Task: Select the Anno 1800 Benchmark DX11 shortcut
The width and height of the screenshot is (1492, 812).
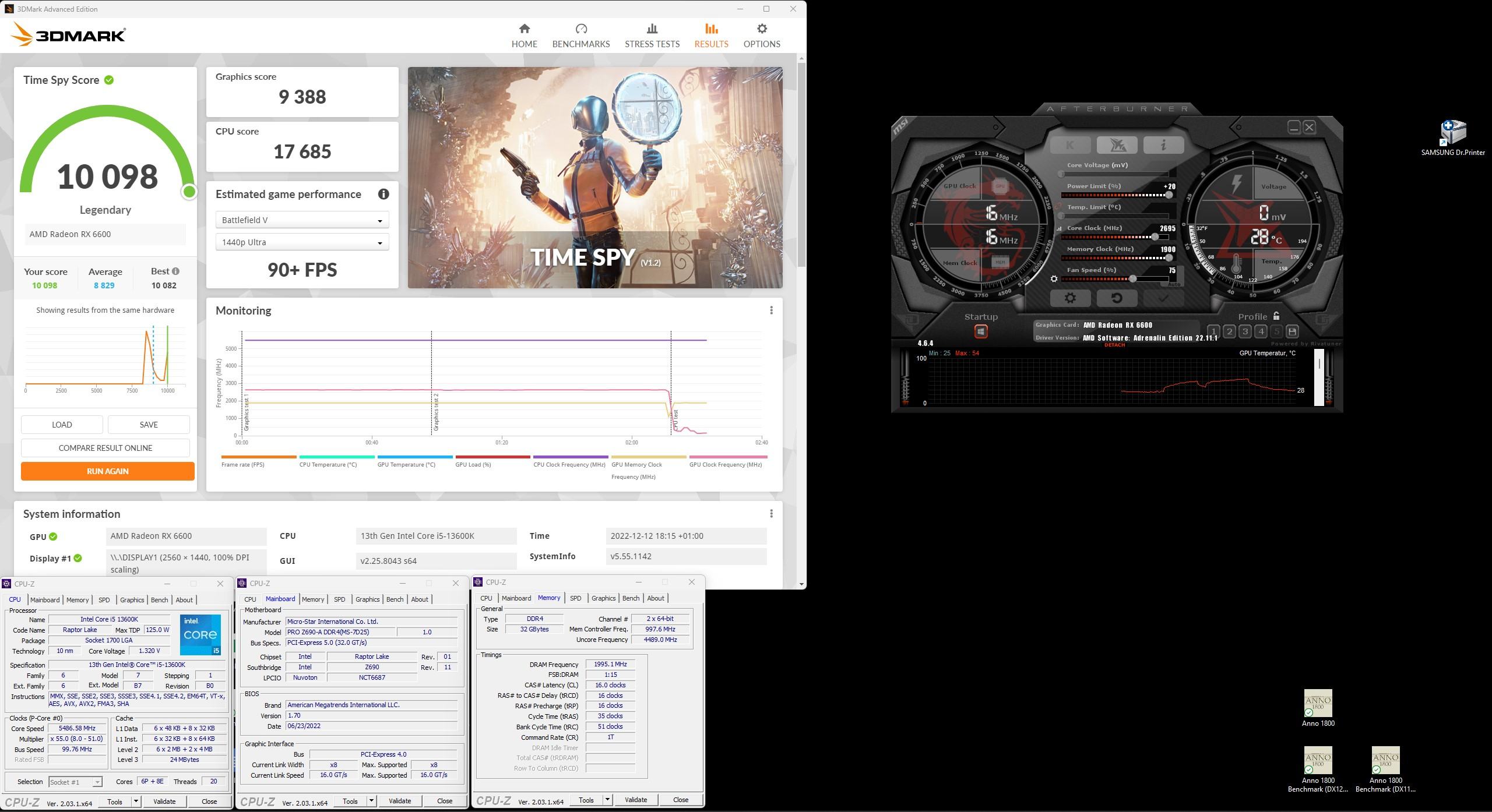Action: point(1385,769)
